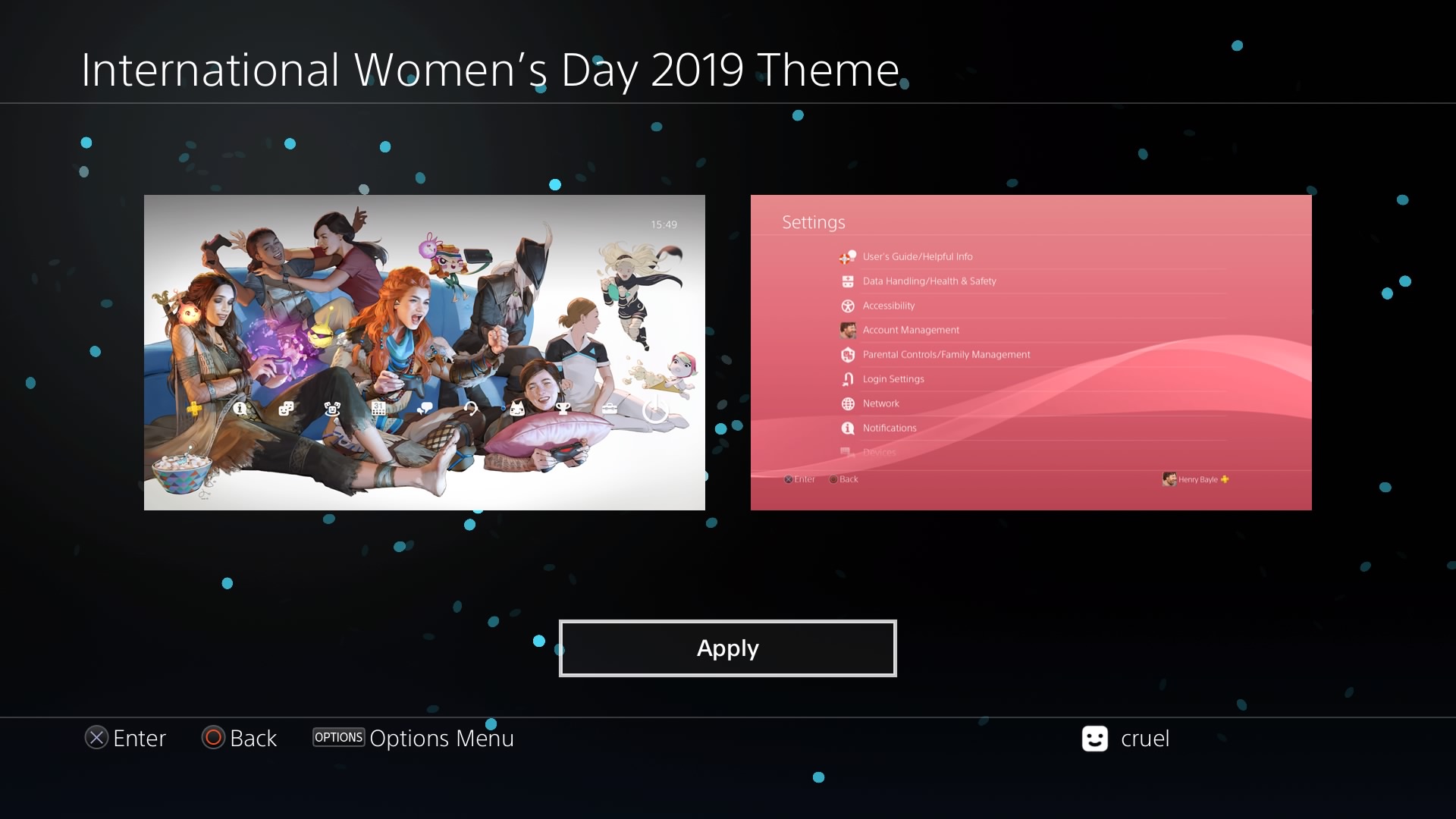
Task: Click the Parental Controls shield icon
Action: click(848, 354)
